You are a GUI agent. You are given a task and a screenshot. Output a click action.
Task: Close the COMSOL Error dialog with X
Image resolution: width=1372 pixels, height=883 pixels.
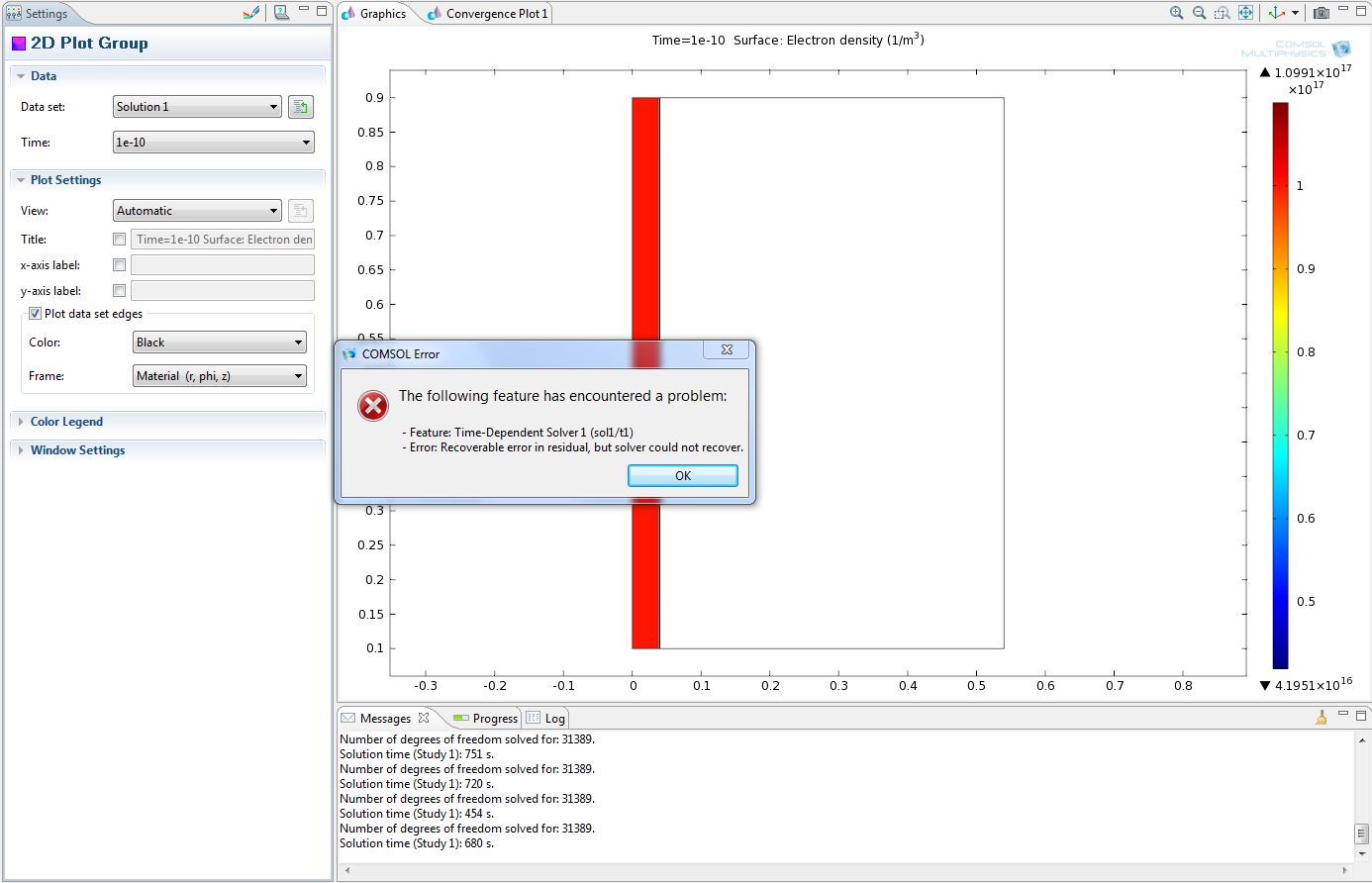[x=727, y=350]
